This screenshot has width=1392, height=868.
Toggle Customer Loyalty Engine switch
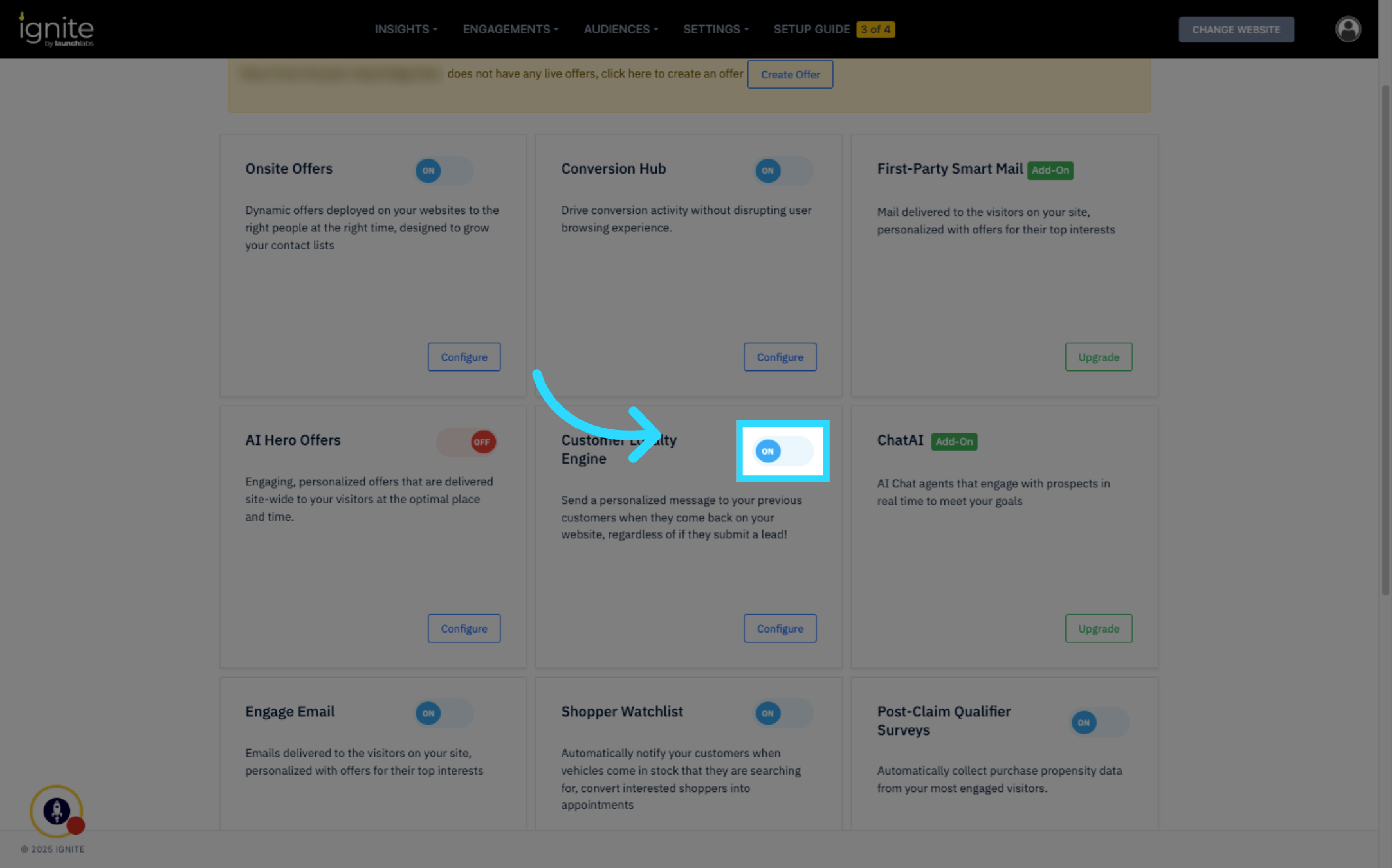[x=783, y=451]
